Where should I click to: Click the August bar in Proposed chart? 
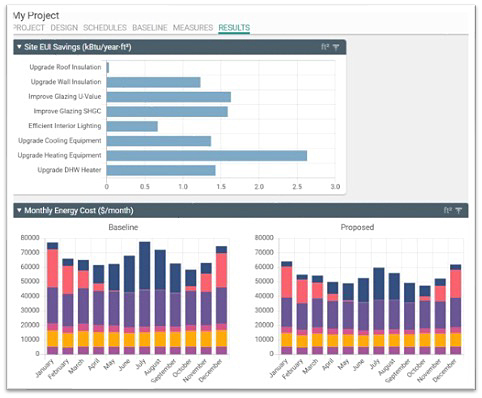394,314
